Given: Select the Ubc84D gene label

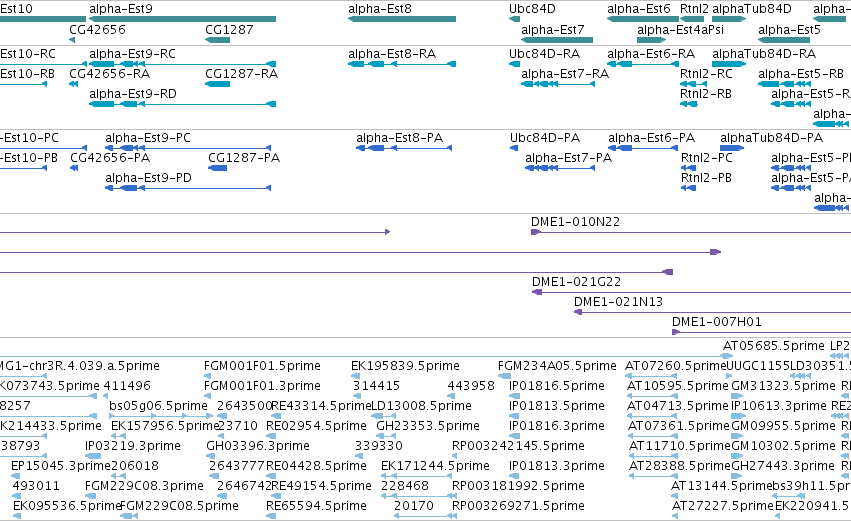Looking at the screenshot, I should [x=532, y=9].
